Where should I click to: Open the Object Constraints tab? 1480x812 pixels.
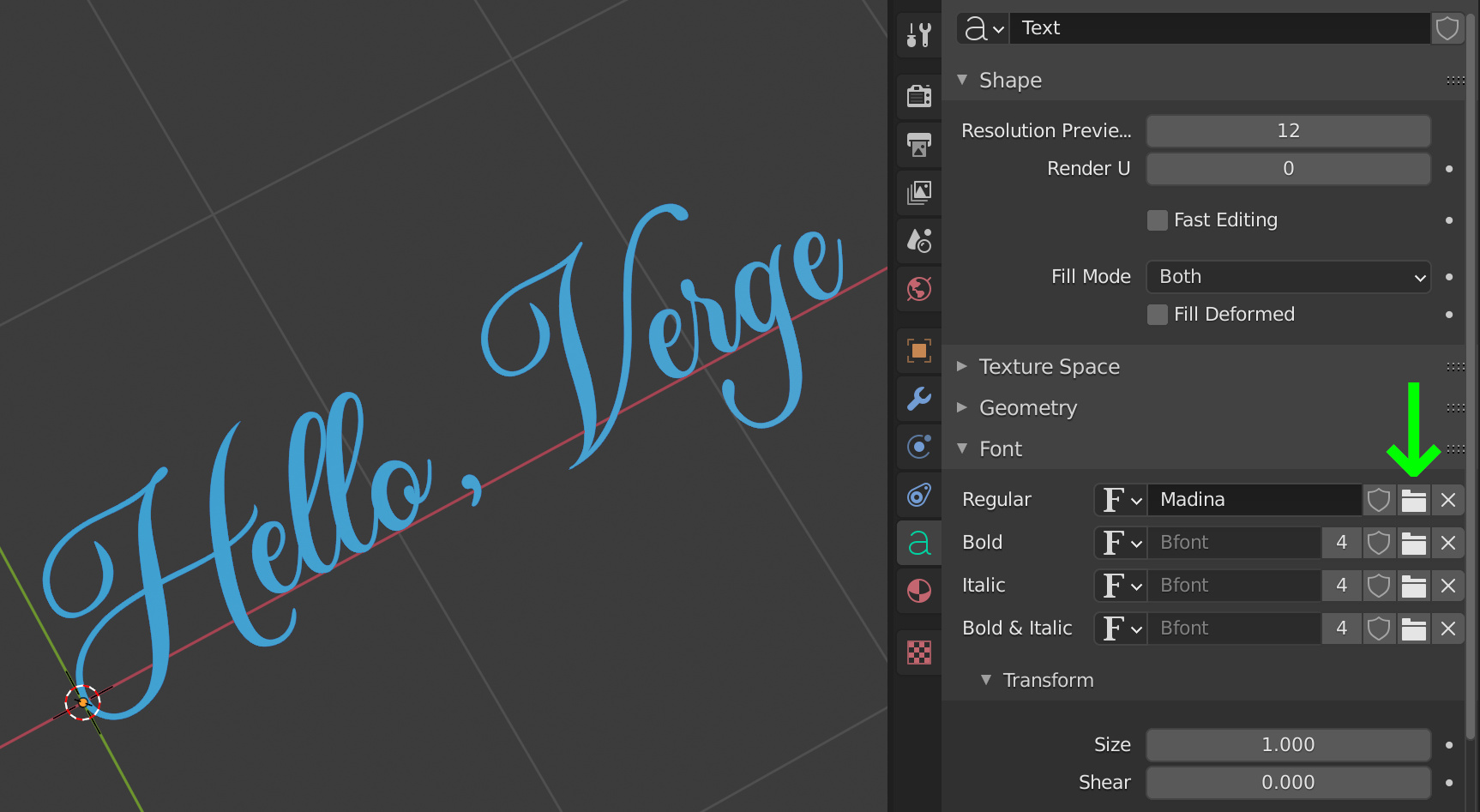[919, 495]
